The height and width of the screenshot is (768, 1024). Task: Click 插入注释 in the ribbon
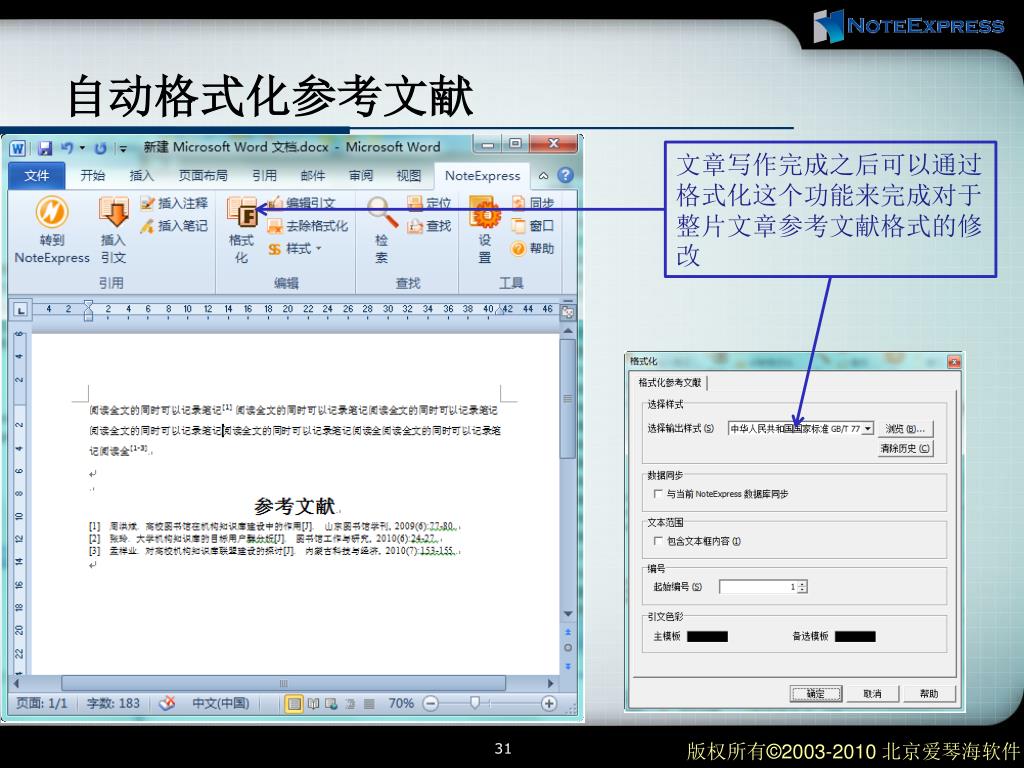(174, 204)
